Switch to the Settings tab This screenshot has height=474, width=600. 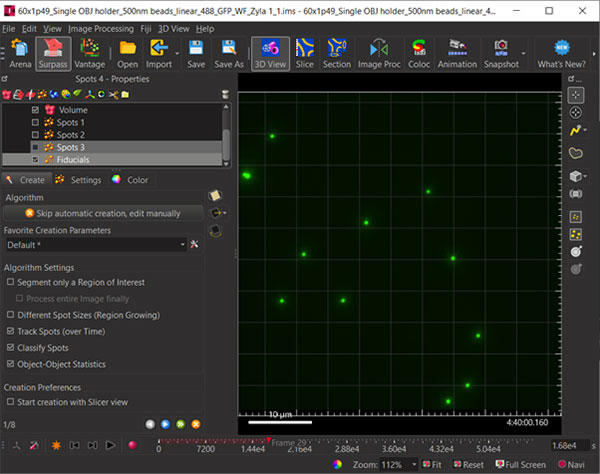pyautogui.click(x=78, y=180)
